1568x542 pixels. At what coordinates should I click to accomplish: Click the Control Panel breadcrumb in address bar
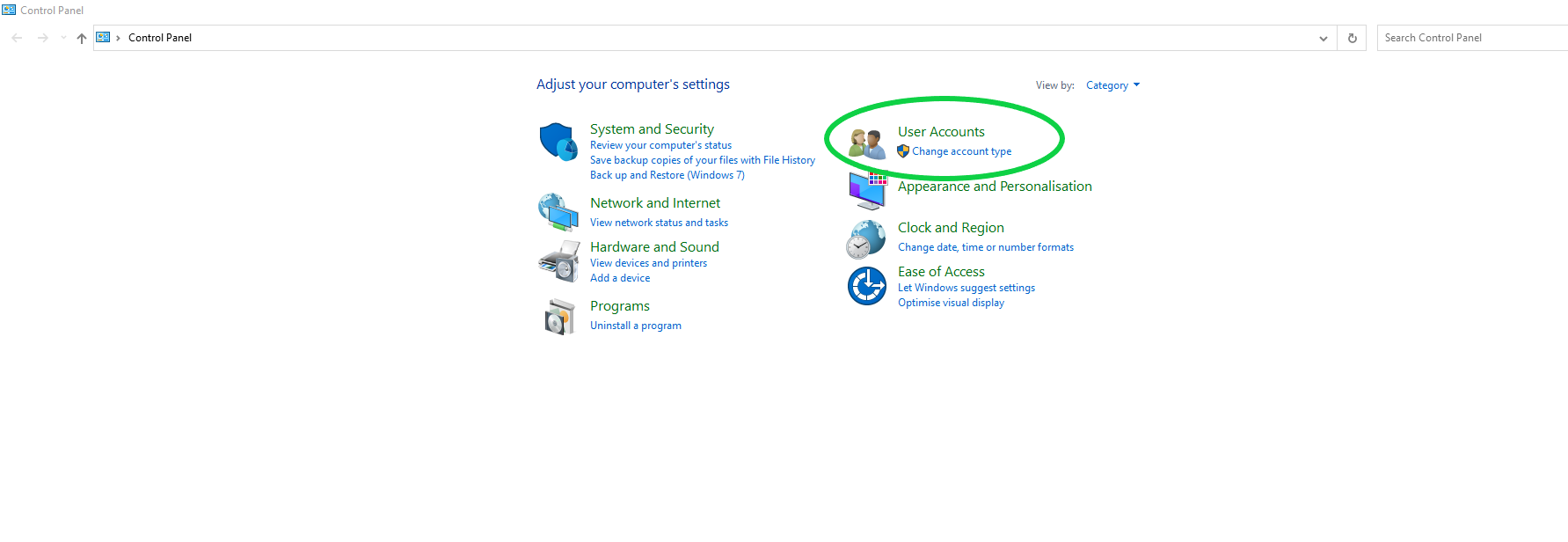[x=160, y=38]
